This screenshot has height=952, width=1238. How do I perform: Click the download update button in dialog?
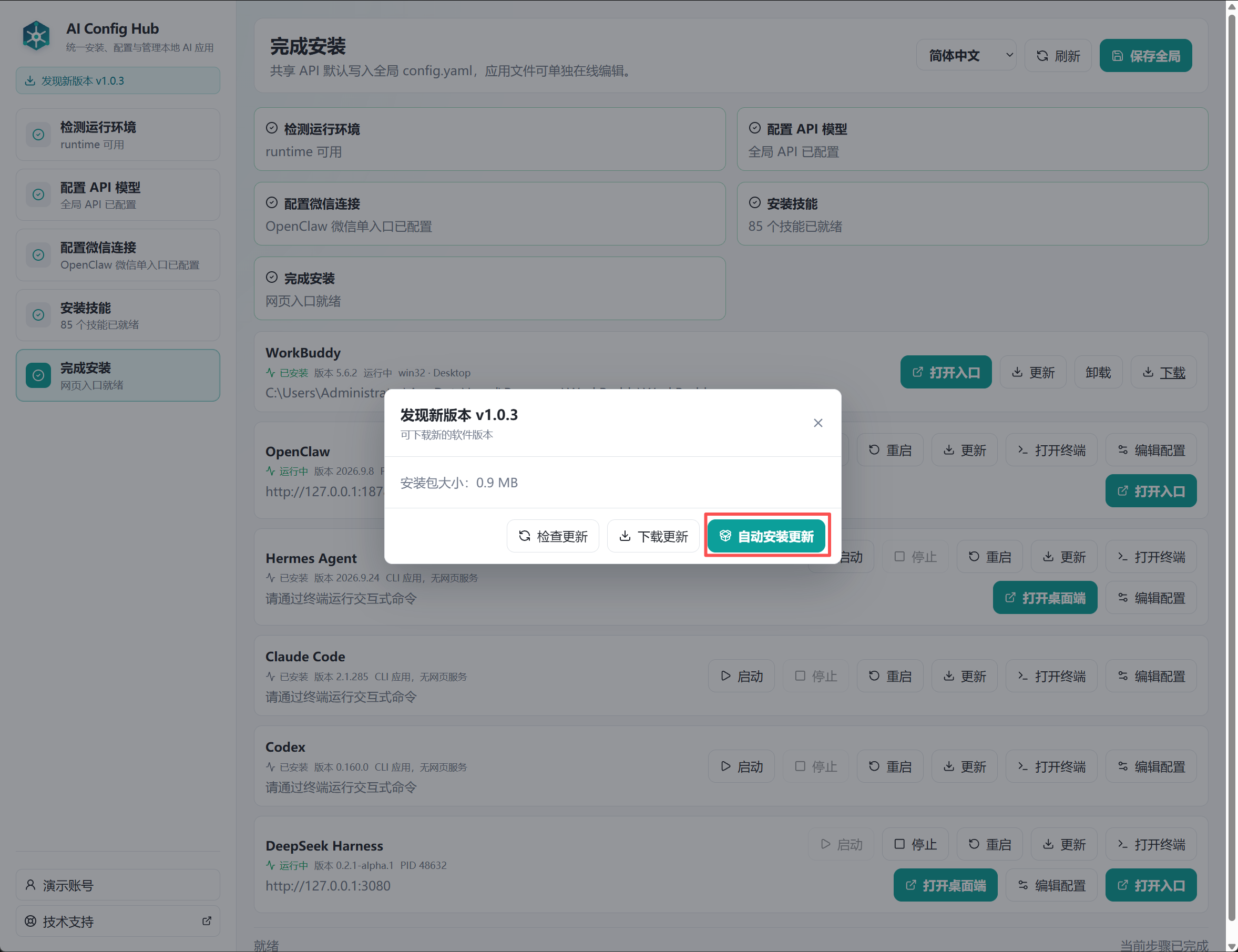tap(653, 536)
